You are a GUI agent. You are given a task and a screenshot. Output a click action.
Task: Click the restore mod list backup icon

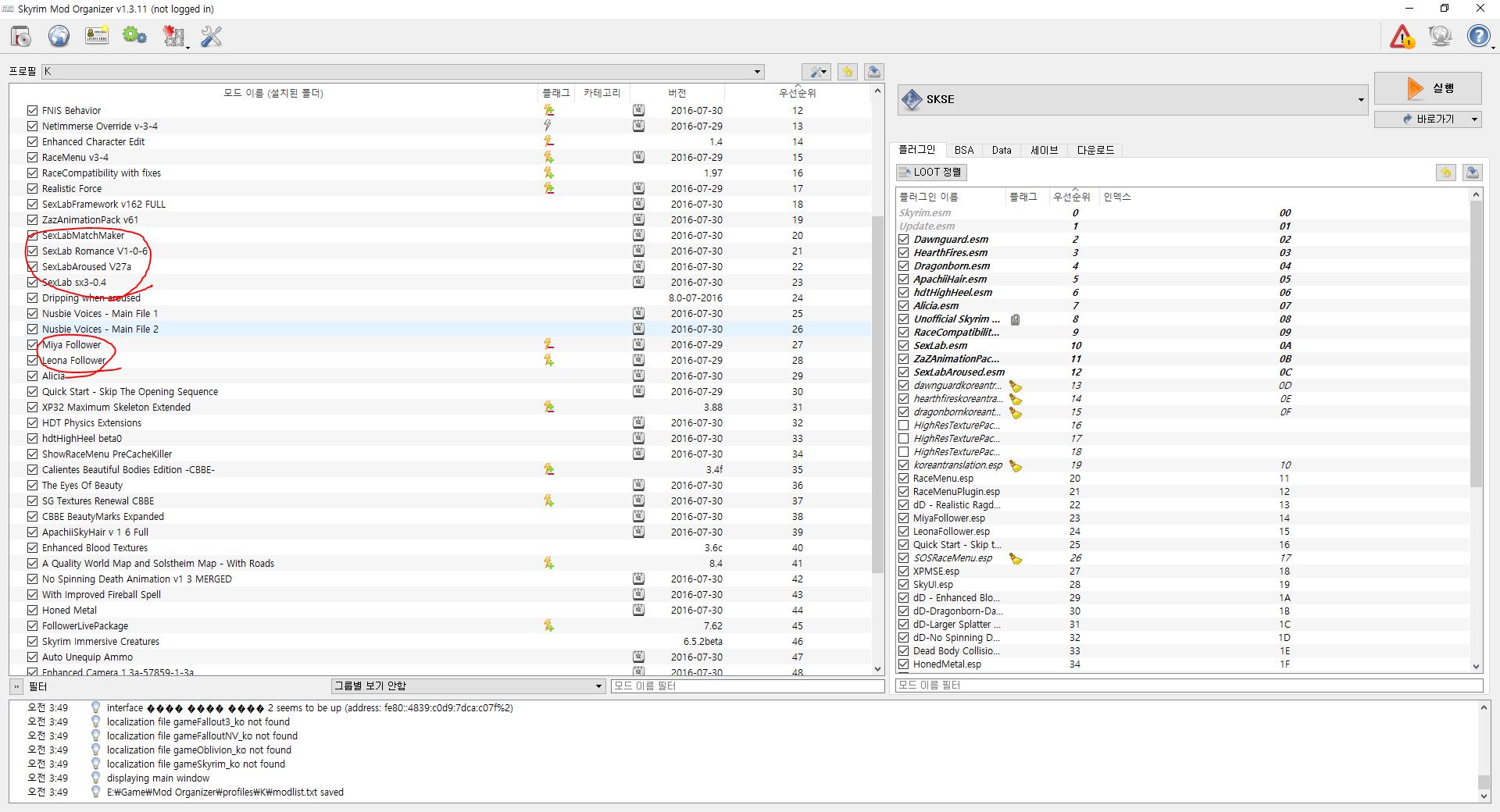click(847, 72)
